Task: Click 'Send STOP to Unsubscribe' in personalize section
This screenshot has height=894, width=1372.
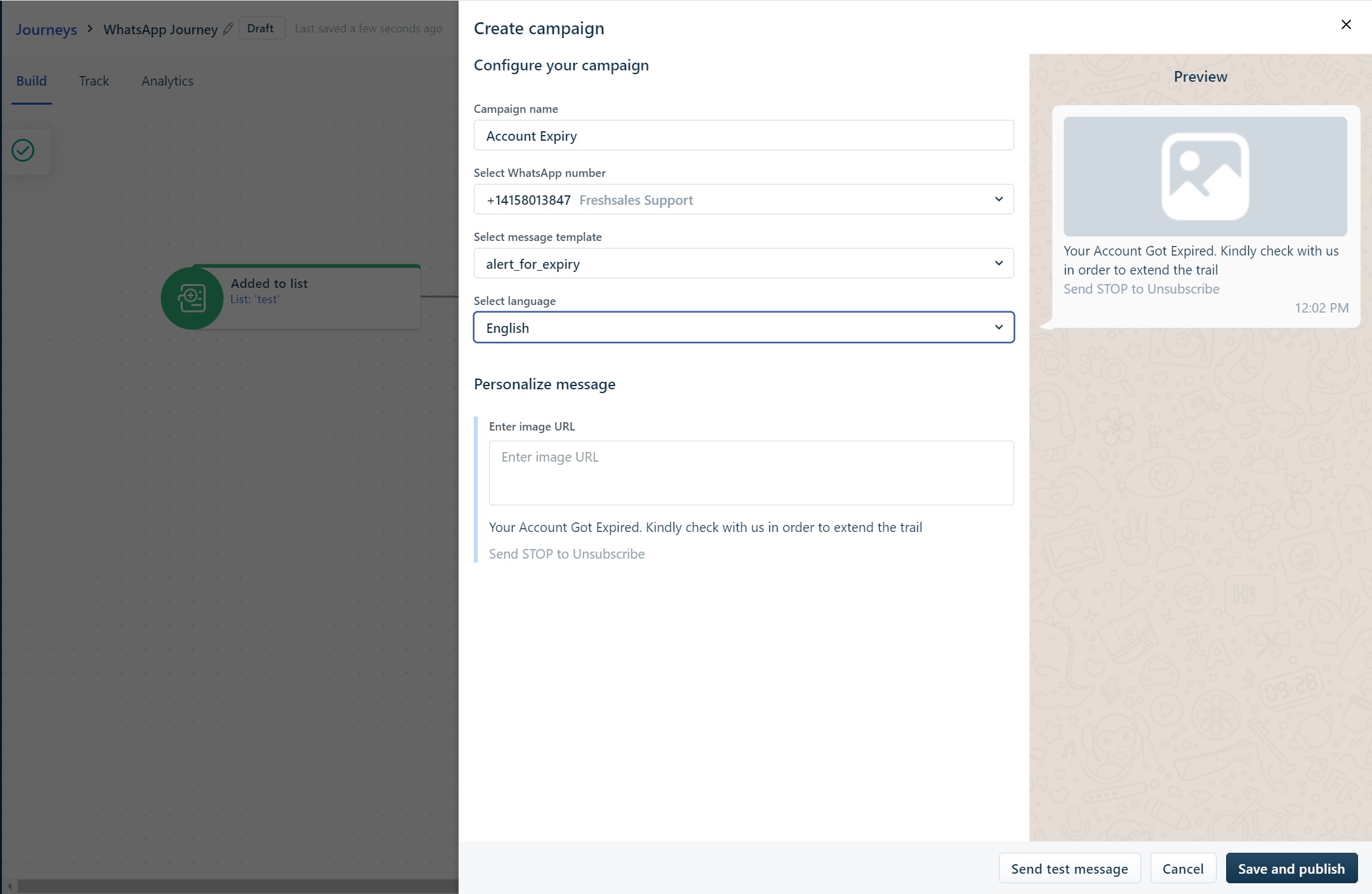Action: click(566, 554)
